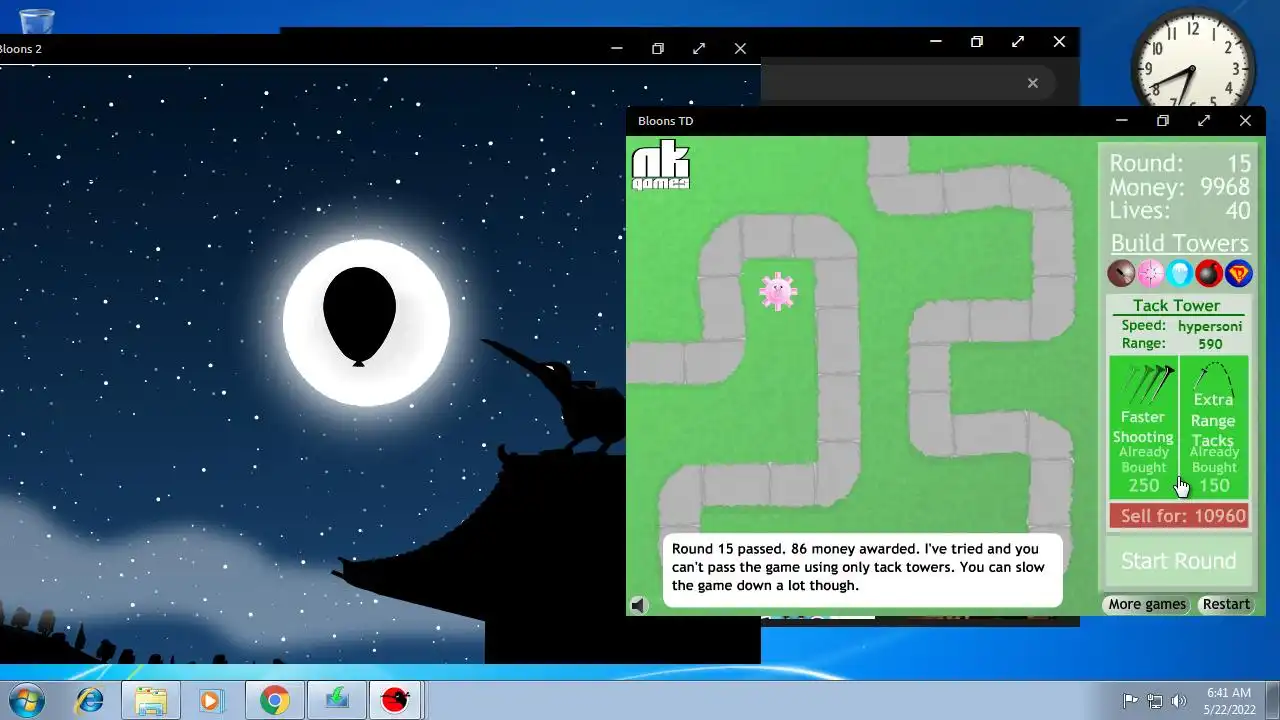Screen dimensions: 1280x720
Task: Open the network icon in the system tray
Action: pyautogui.click(x=1155, y=700)
